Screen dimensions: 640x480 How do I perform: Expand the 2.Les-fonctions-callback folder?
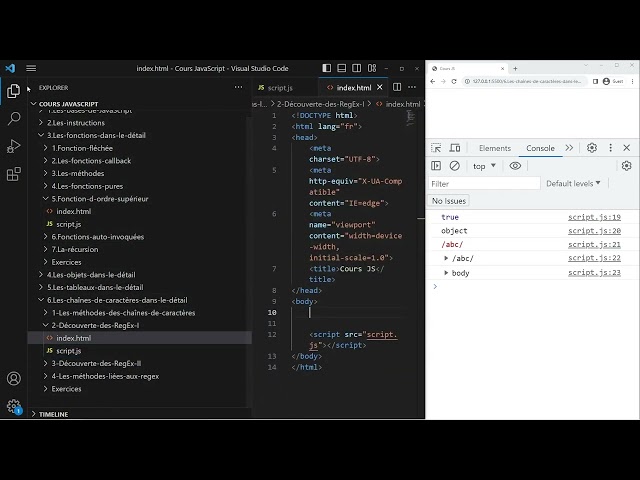coord(91,161)
